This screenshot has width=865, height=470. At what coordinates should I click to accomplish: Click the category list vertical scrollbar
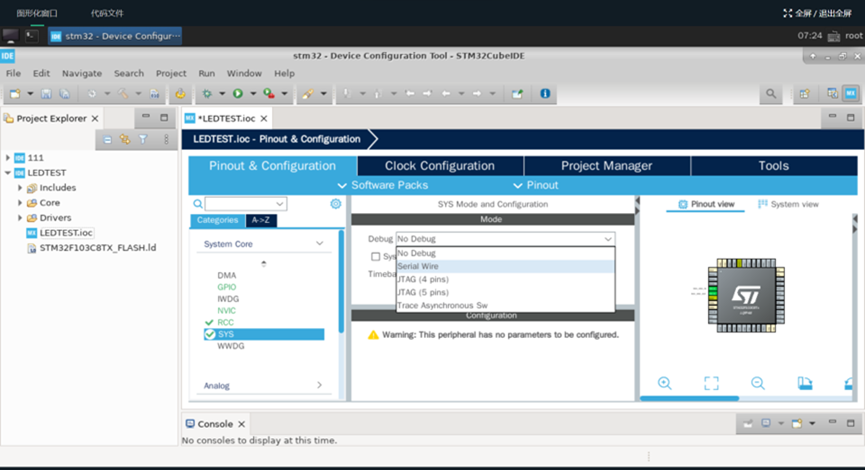(341, 281)
